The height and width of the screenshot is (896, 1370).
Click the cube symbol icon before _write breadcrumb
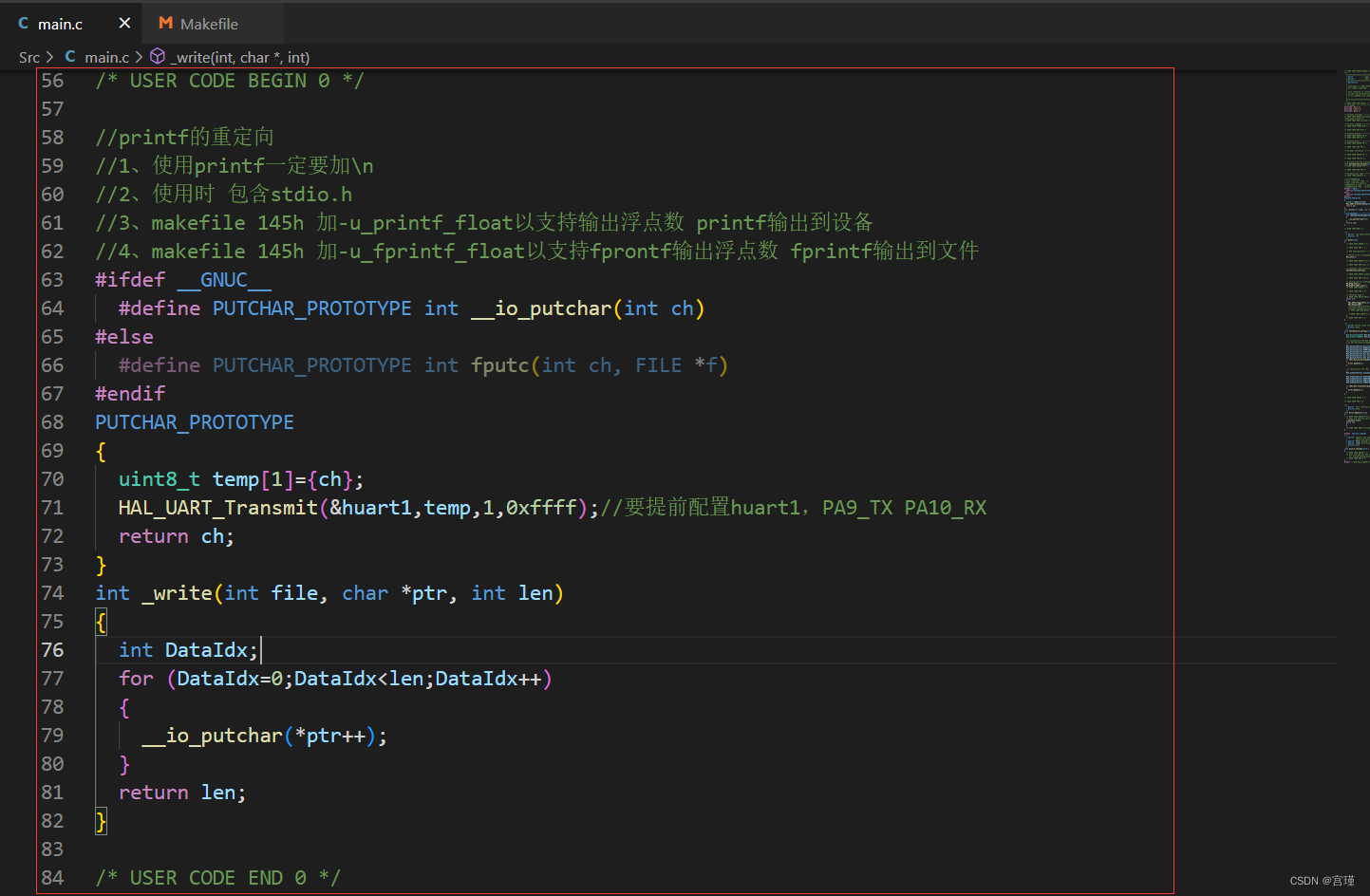[158, 57]
